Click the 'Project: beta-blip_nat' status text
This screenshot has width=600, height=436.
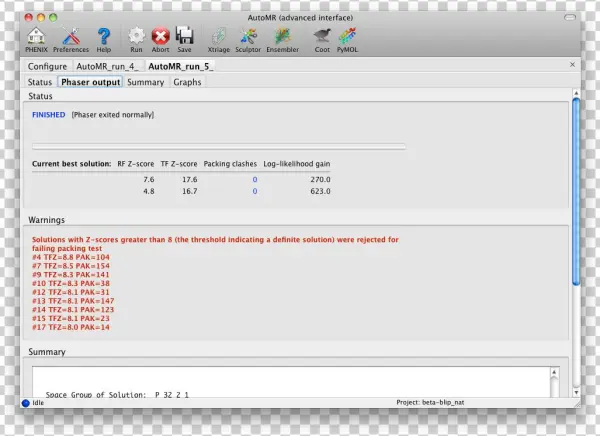(430, 403)
